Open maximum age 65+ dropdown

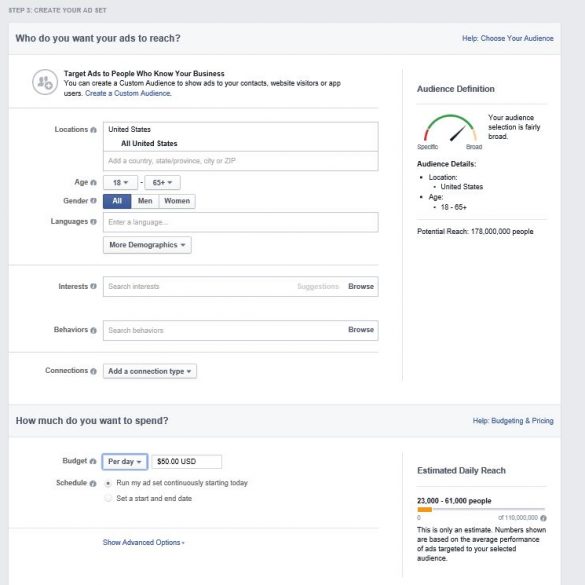point(162,182)
